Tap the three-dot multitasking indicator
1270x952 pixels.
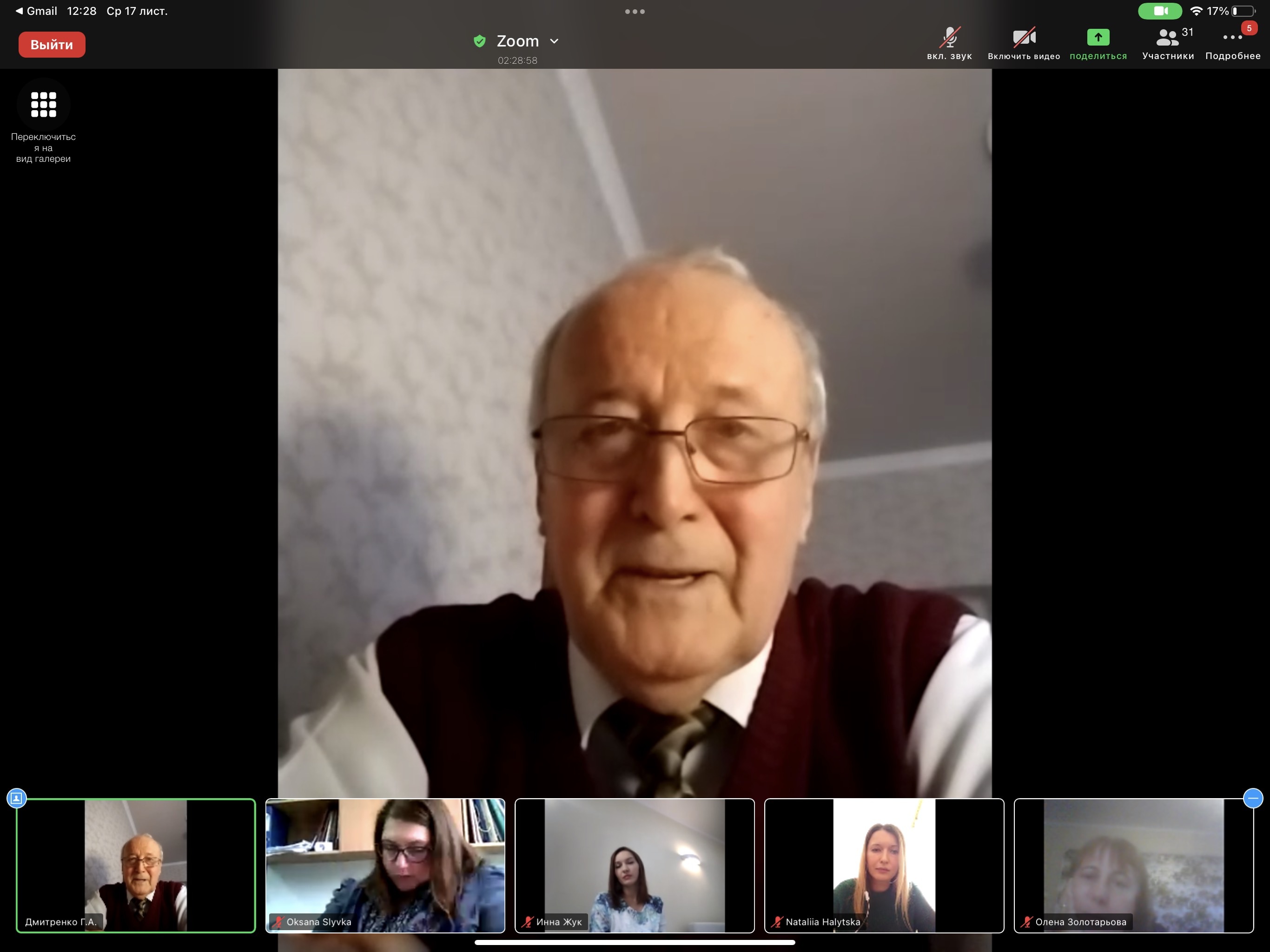pos(635,12)
